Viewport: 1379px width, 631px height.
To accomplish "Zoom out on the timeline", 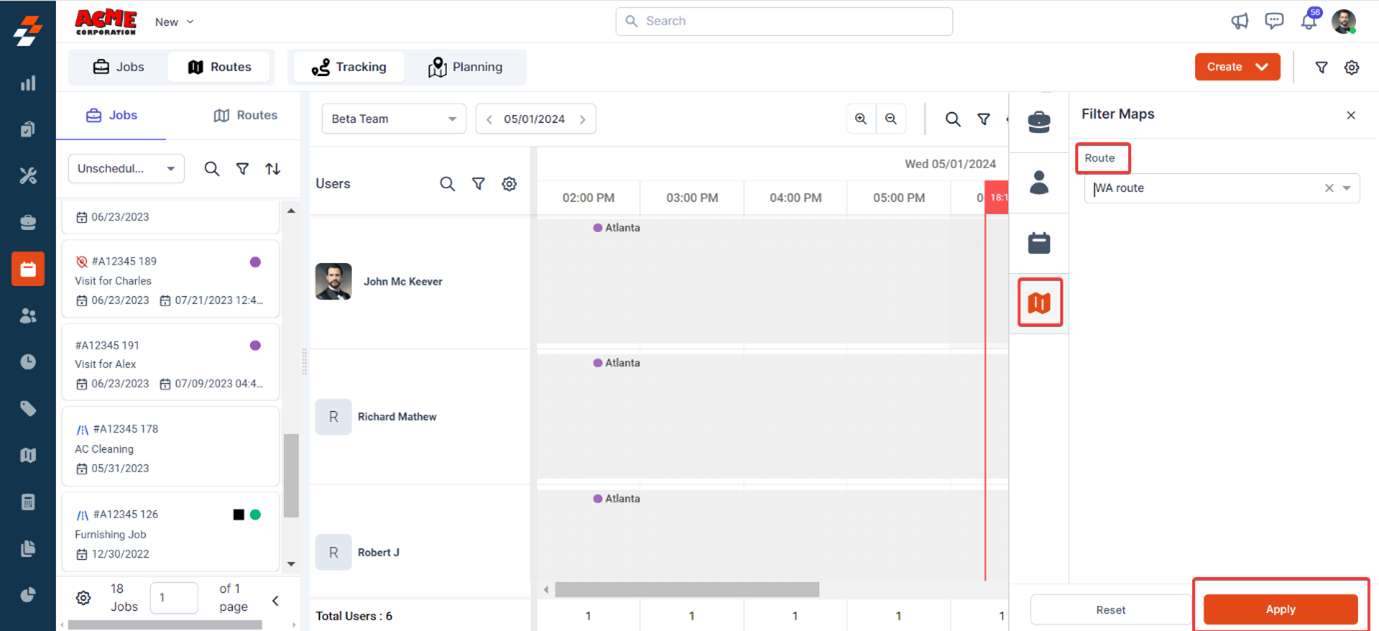I will pyautogui.click(x=891, y=119).
